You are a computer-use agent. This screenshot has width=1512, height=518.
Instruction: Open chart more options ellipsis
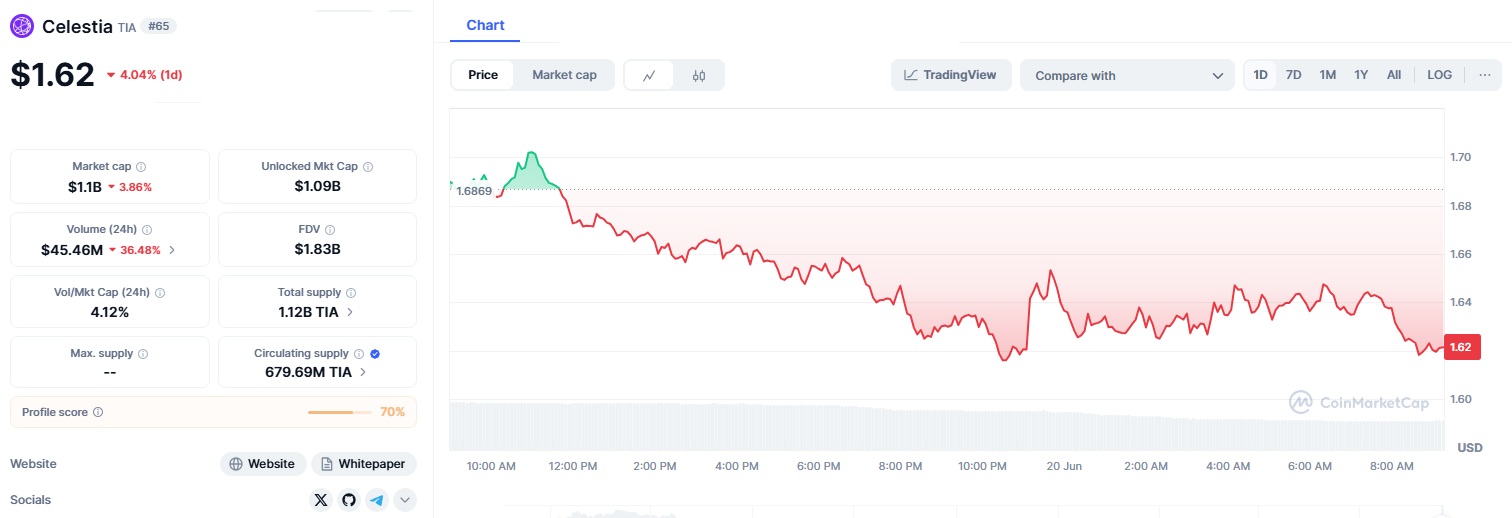[x=1484, y=75]
